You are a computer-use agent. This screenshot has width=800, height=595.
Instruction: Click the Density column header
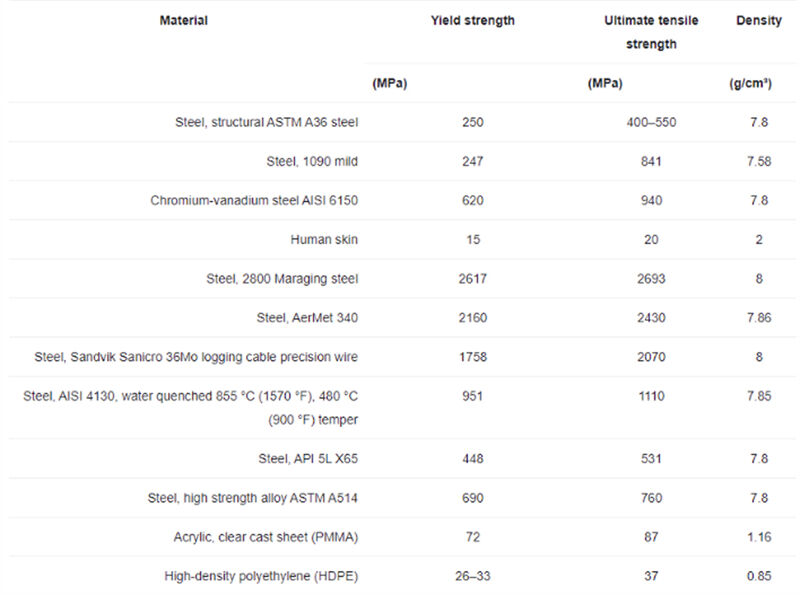[759, 20]
